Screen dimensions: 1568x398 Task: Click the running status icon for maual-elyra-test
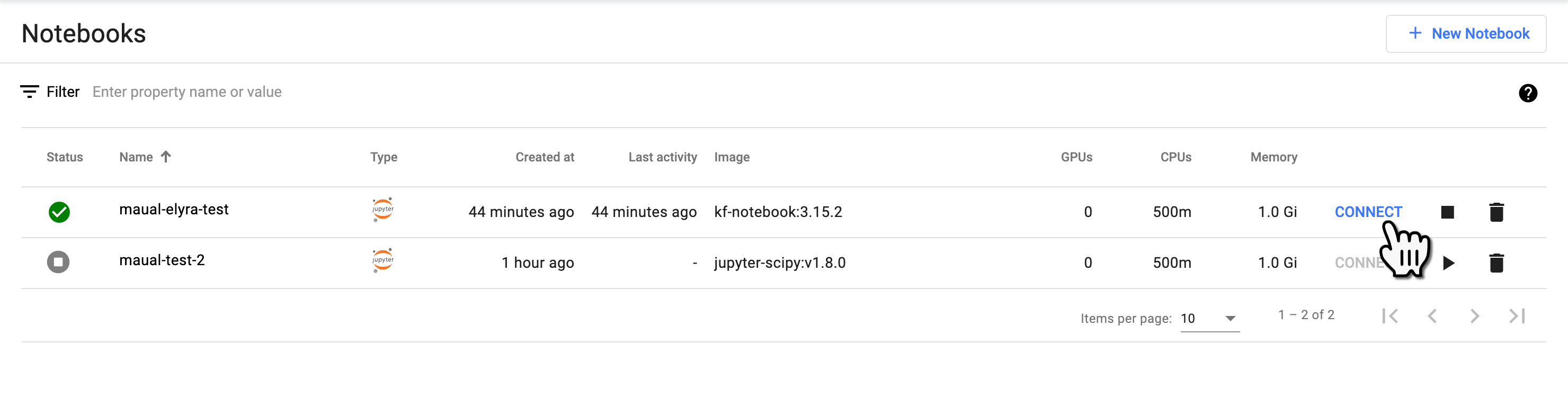tap(59, 212)
